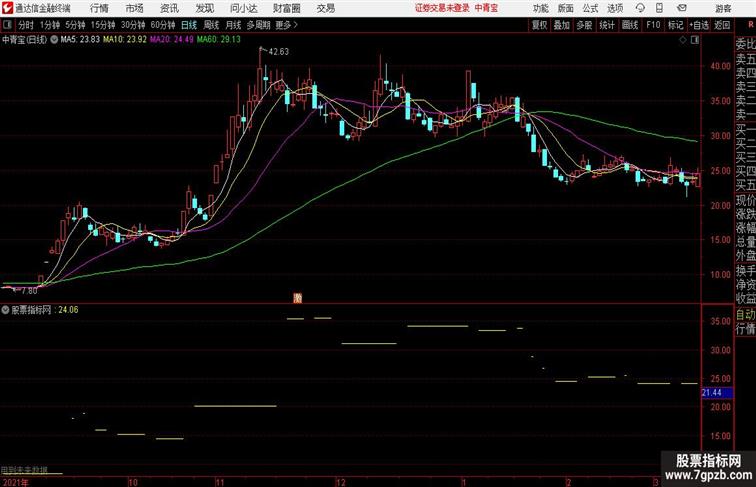
Task: Click the 2021年 date axis label
Action: pyautogui.click(x=15, y=482)
